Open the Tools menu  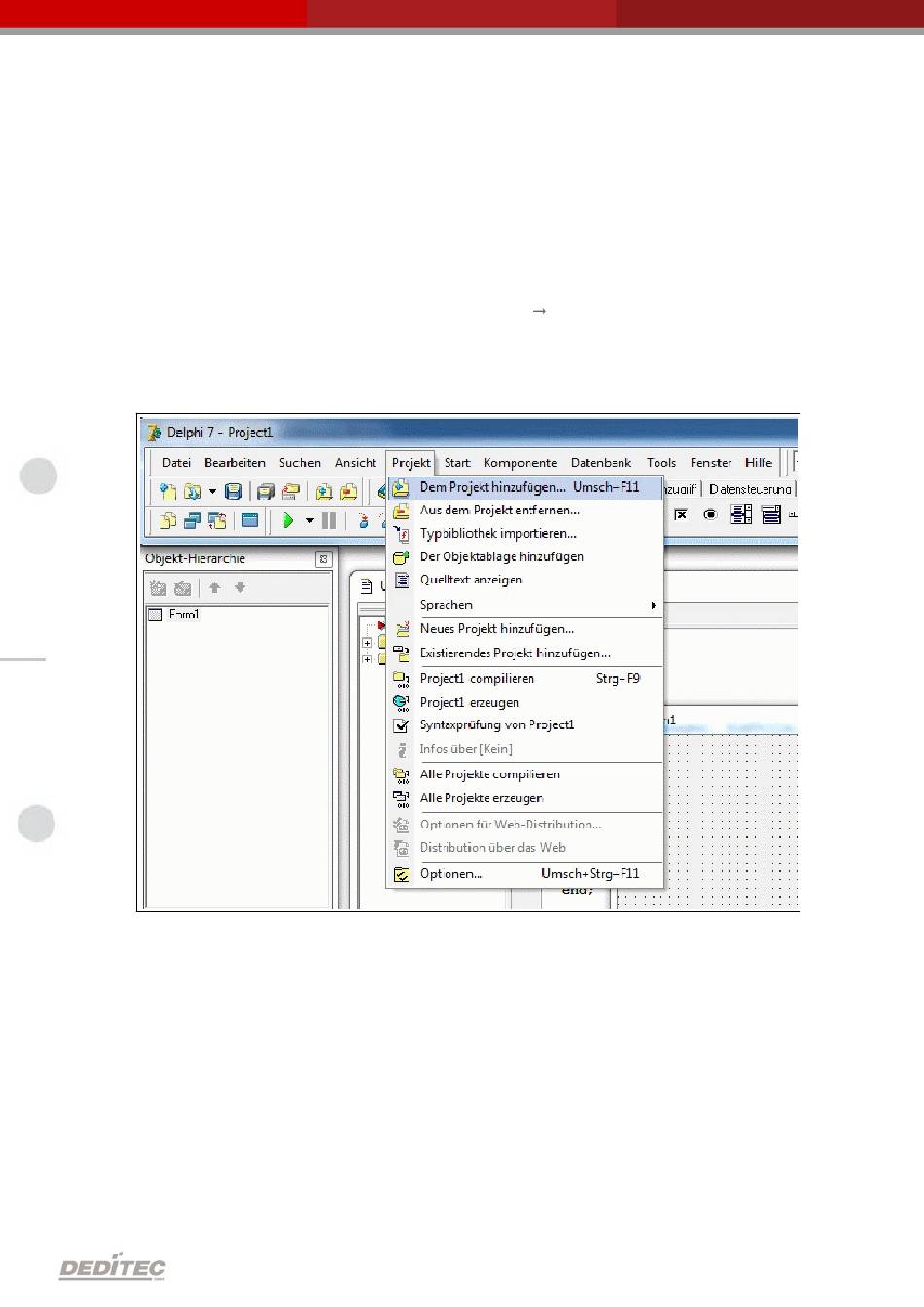tap(661, 463)
